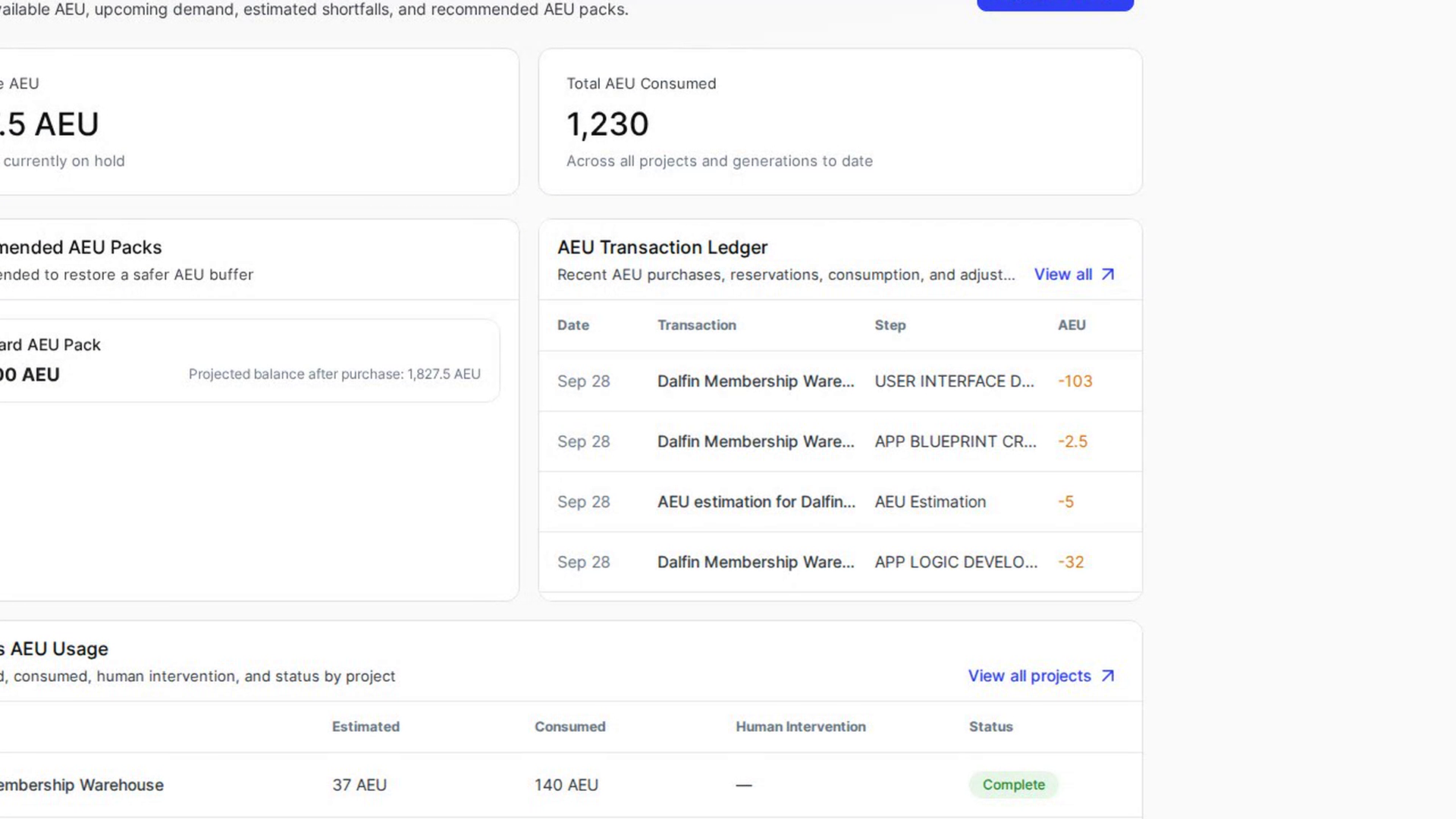Click the Date column header
Screen dimensions: 1456x819
(x=573, y=325)
